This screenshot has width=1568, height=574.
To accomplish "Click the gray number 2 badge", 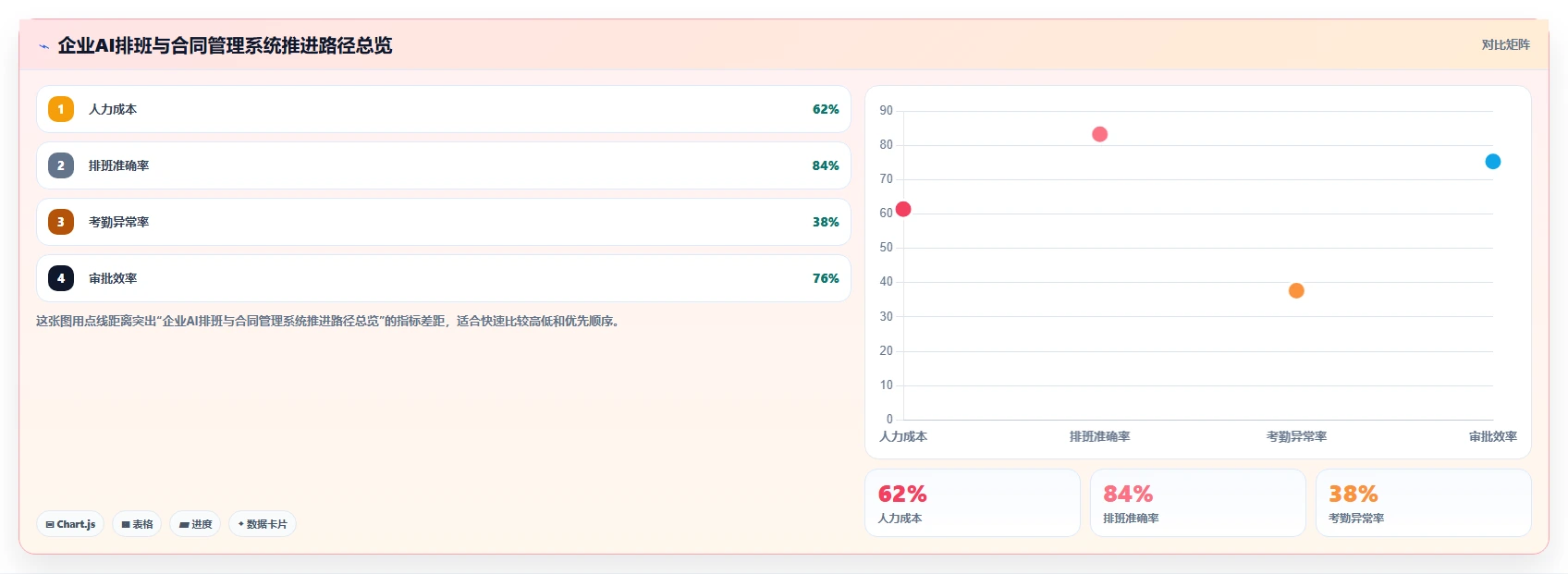I will [x=61, y=165].
